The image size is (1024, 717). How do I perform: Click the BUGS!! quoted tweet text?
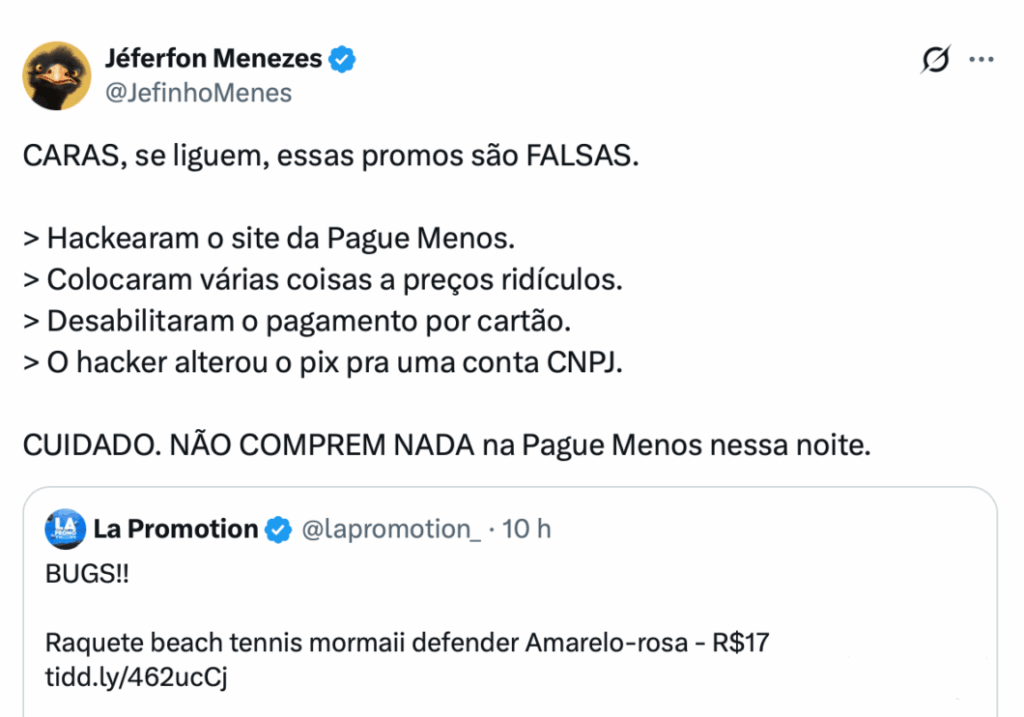86,574
